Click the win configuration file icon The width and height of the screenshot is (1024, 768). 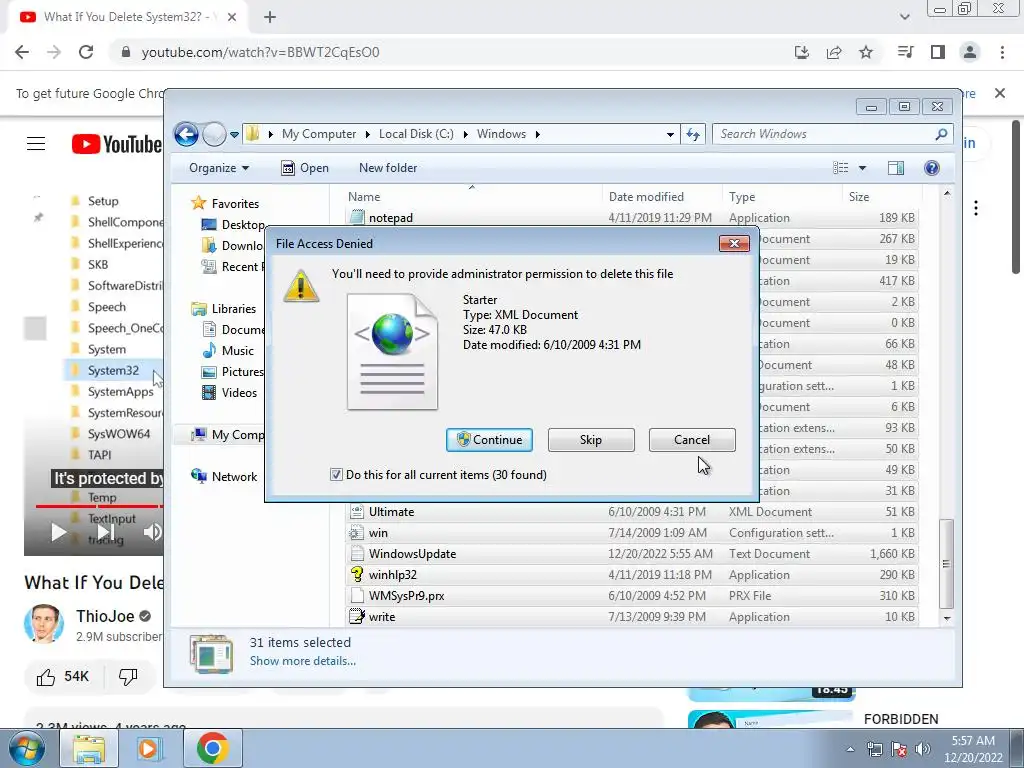pyautogui.click(x=357, y=533)
